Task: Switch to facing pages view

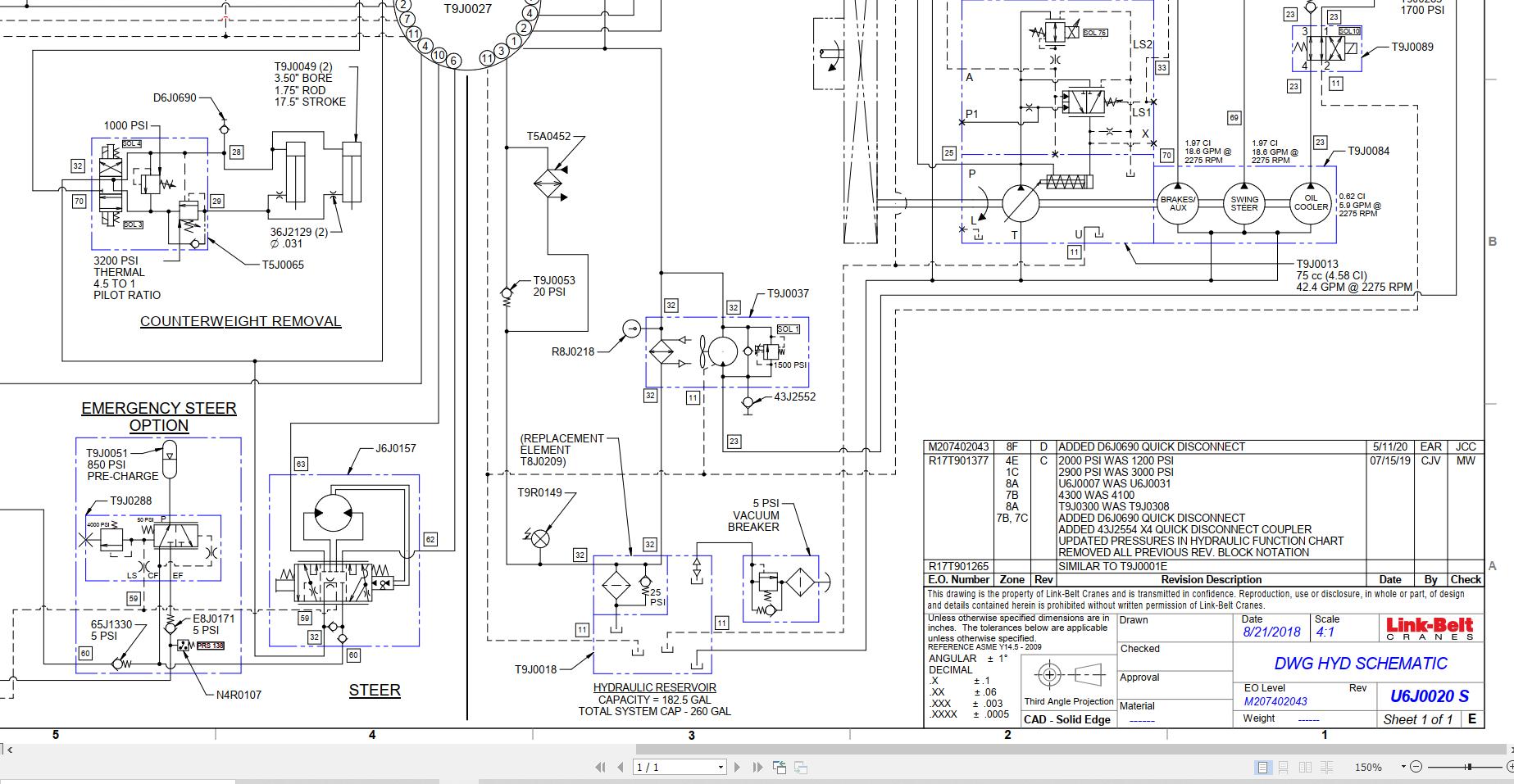Action: (1305, 768)
